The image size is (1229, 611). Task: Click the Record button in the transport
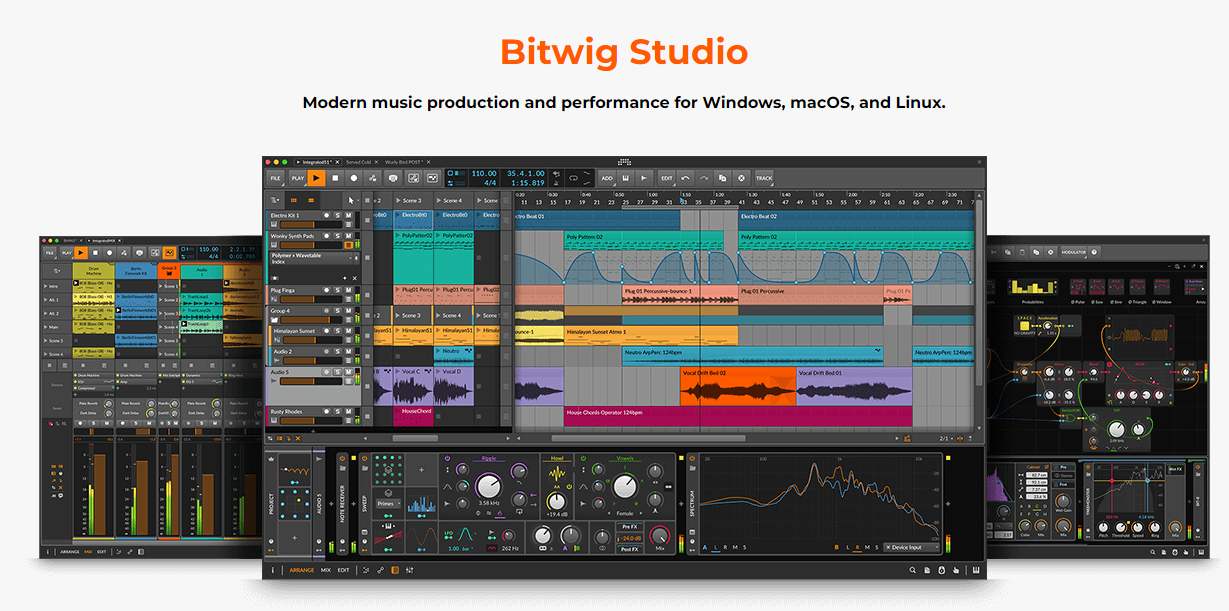coord(354,178)
